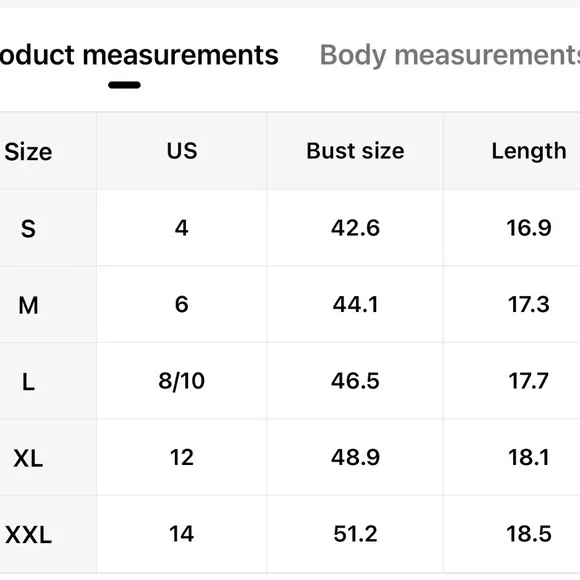The height and width of the screenshot is (580, 580).
Task: Click the US size 14 cell
Action: click(182, 534)
